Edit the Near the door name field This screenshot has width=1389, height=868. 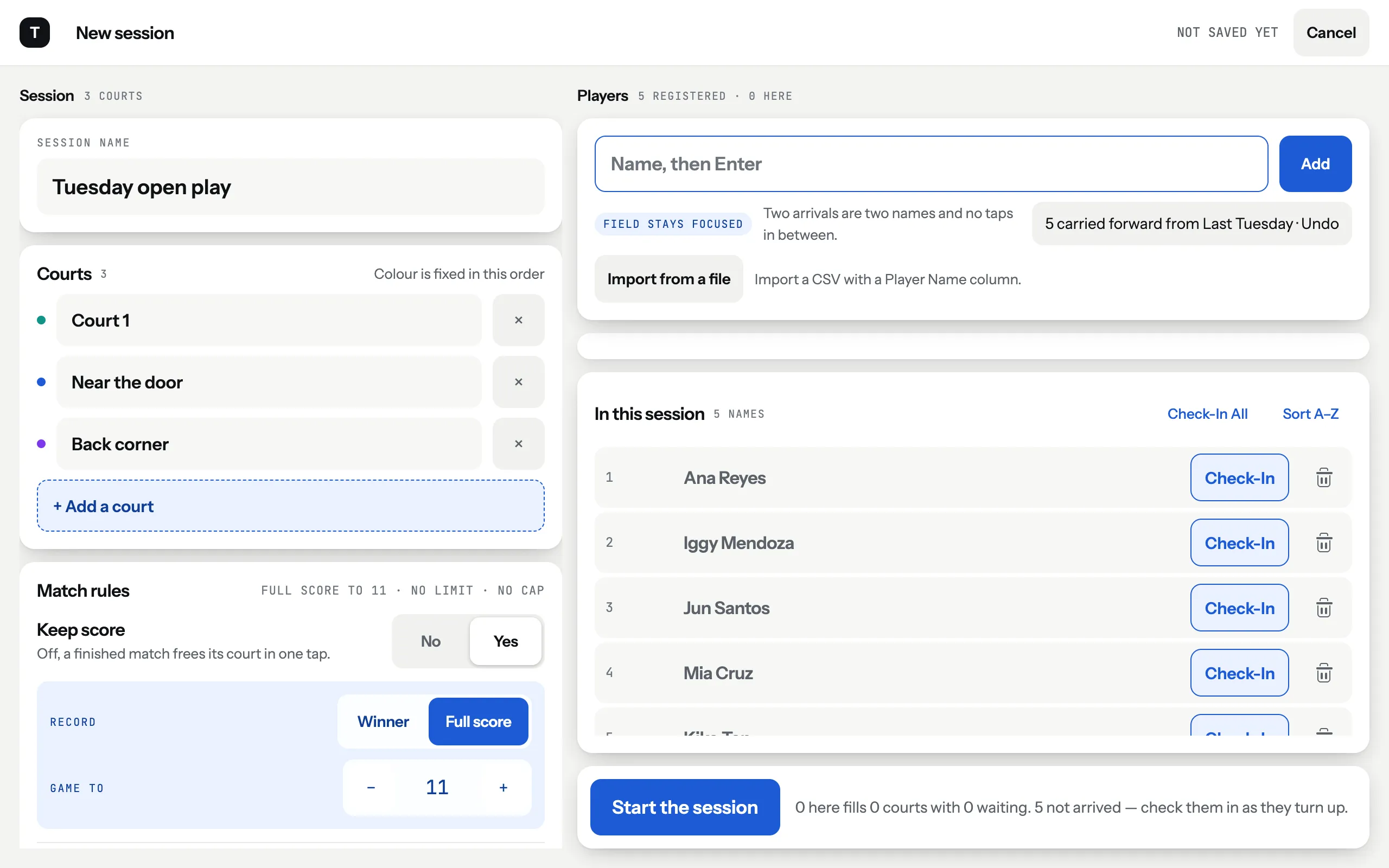click(x=269, y=382)
